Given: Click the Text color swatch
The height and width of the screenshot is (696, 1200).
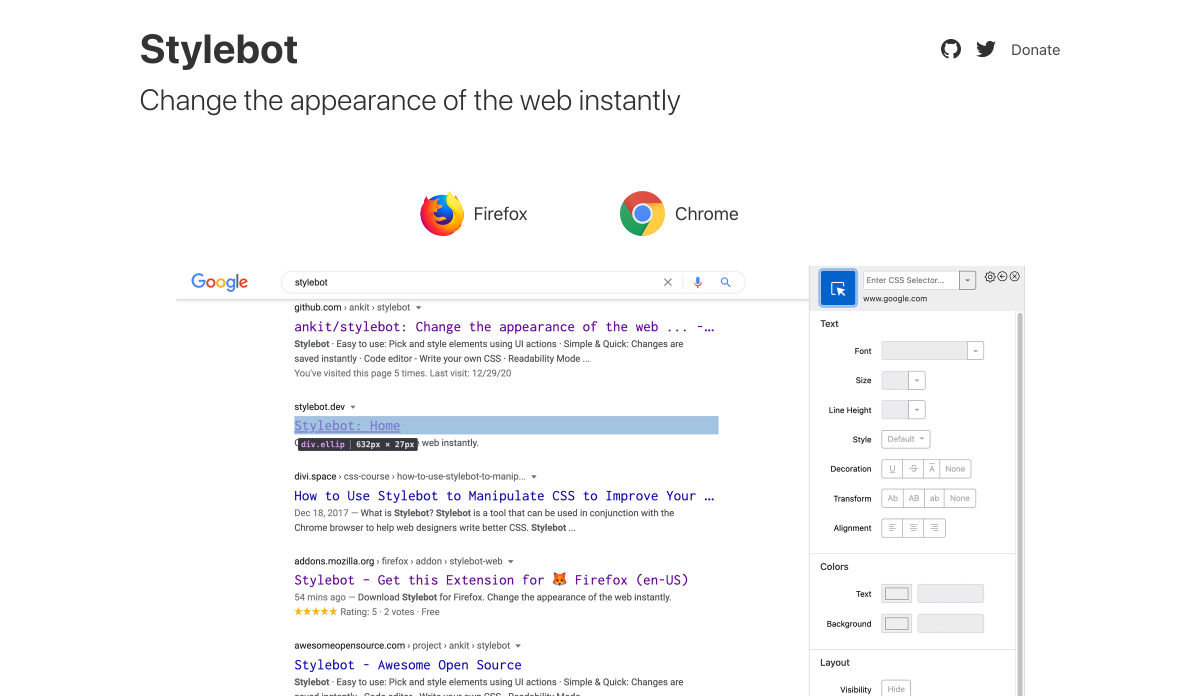Looking at the screenshot, I should pos(897,594).
